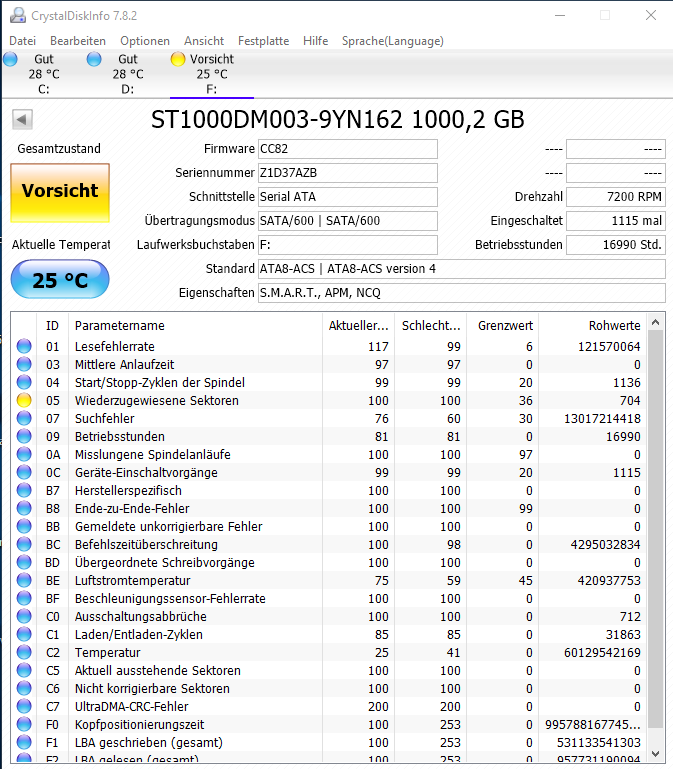673x769 pixels.
Task: Click status orb for Suchfehler row
Action: click(x=24, y=418)
